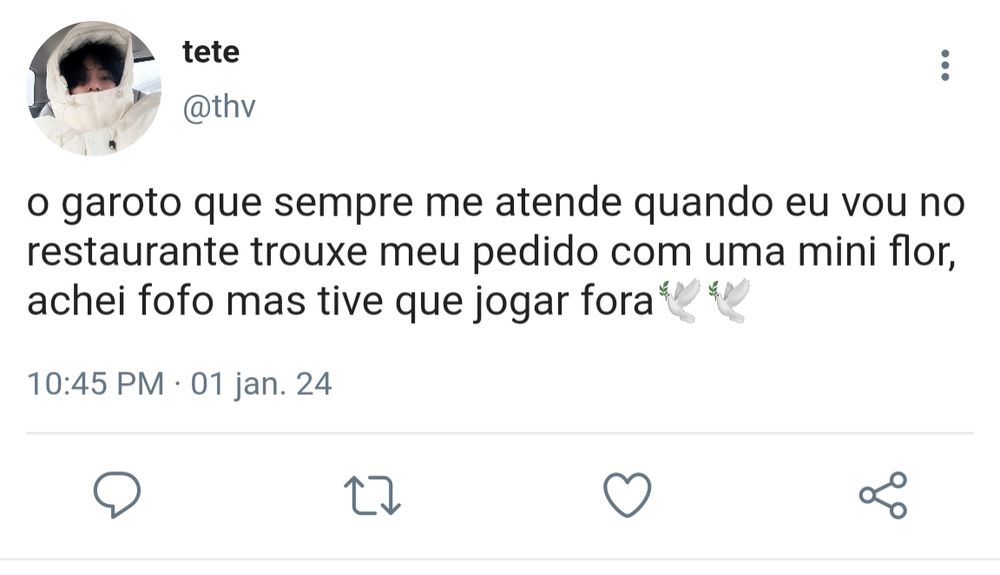Like the tweet with the heart icon

(627, 494)
